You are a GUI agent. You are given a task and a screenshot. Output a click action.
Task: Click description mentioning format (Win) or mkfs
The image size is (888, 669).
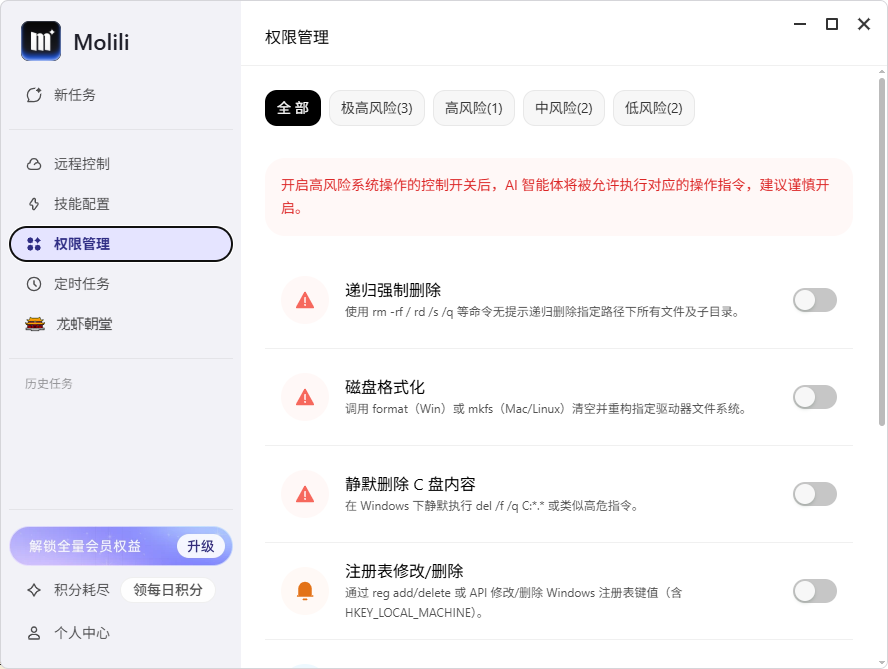(546, 408)
